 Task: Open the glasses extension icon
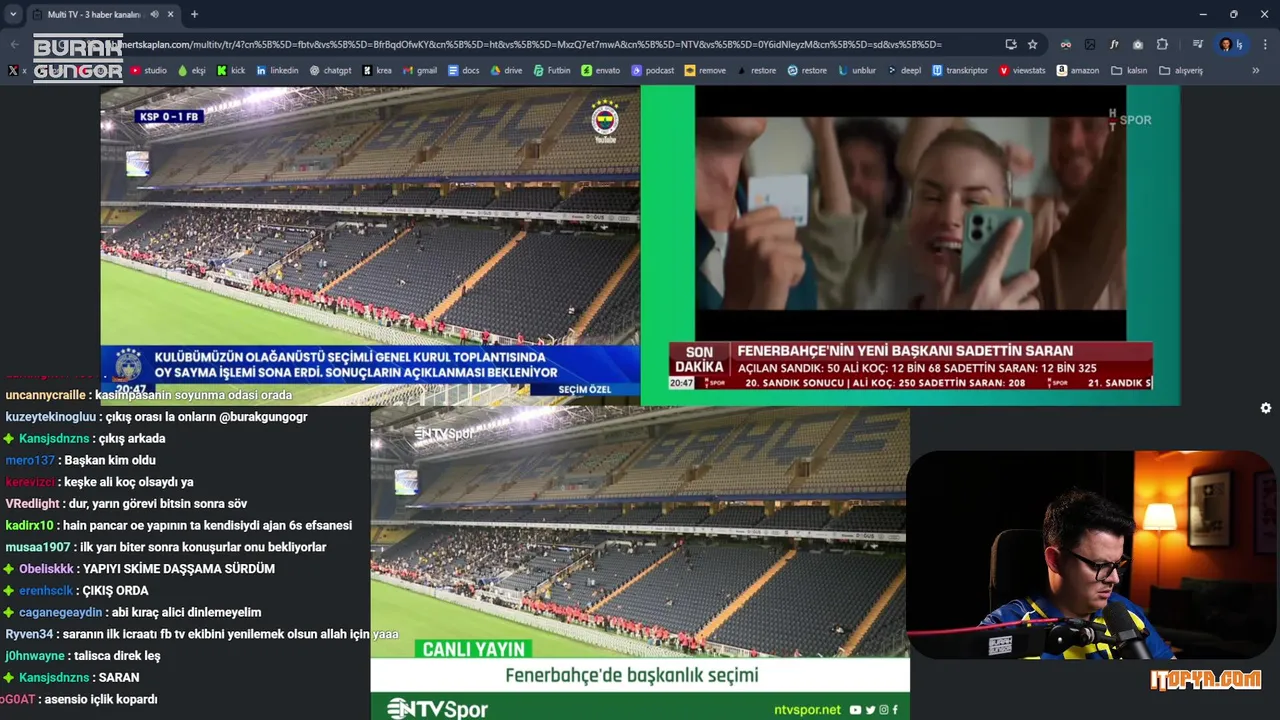coord(1066,44)
